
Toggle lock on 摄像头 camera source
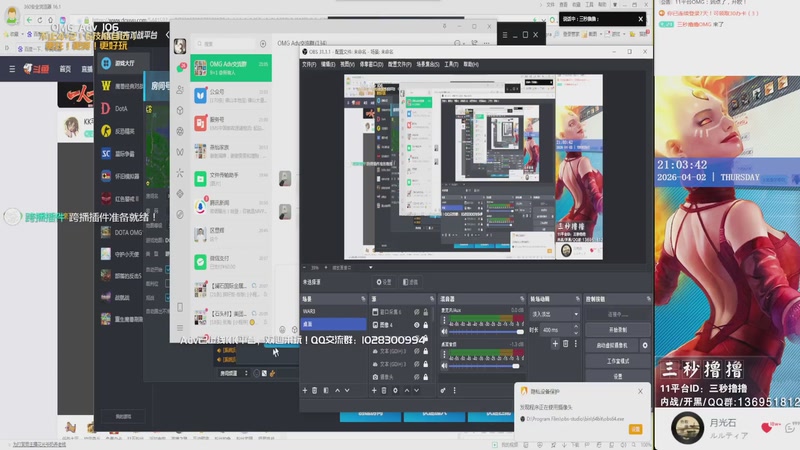[x=426, y=377]
